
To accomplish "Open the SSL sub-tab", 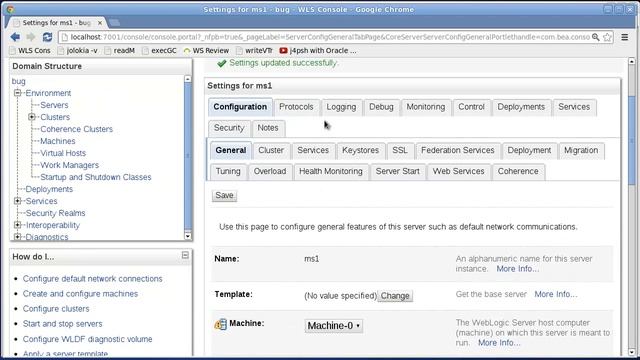I will tap(400, 150).
